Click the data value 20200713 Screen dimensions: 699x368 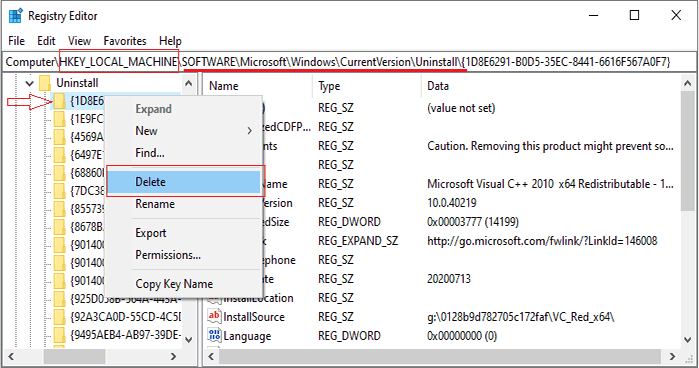[x=448, y=279]
